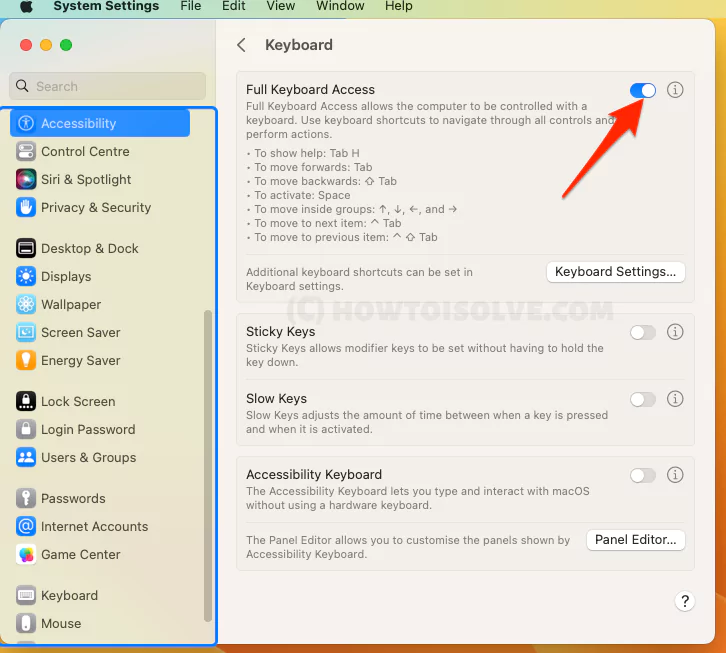Click the magnifier icon in search field

click(22, 86)
